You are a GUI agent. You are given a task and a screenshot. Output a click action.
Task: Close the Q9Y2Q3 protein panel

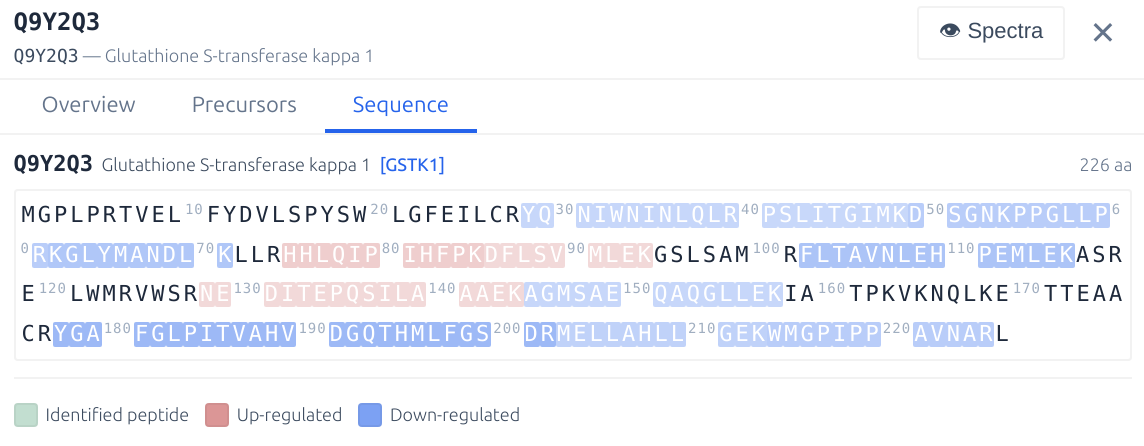[x=1102, y=33]
